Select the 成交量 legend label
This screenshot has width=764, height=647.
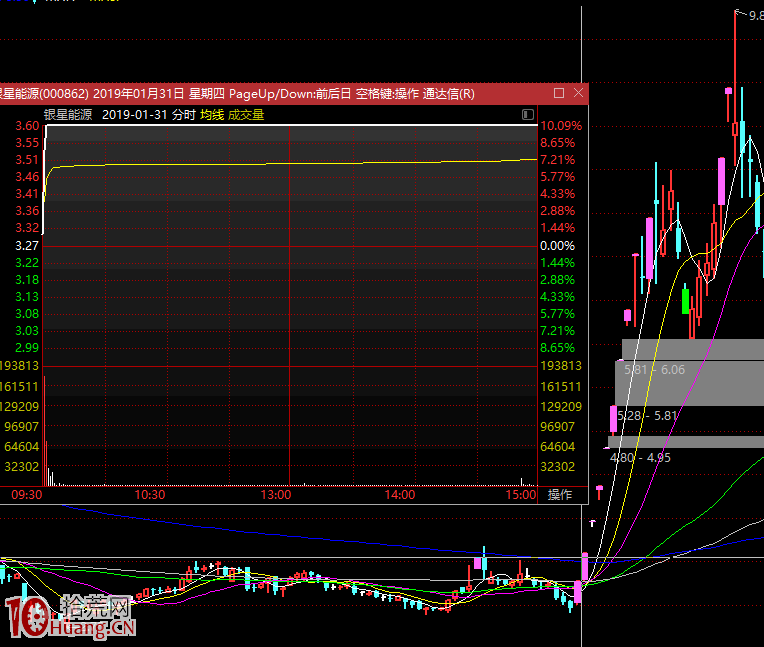click(246, 115)
